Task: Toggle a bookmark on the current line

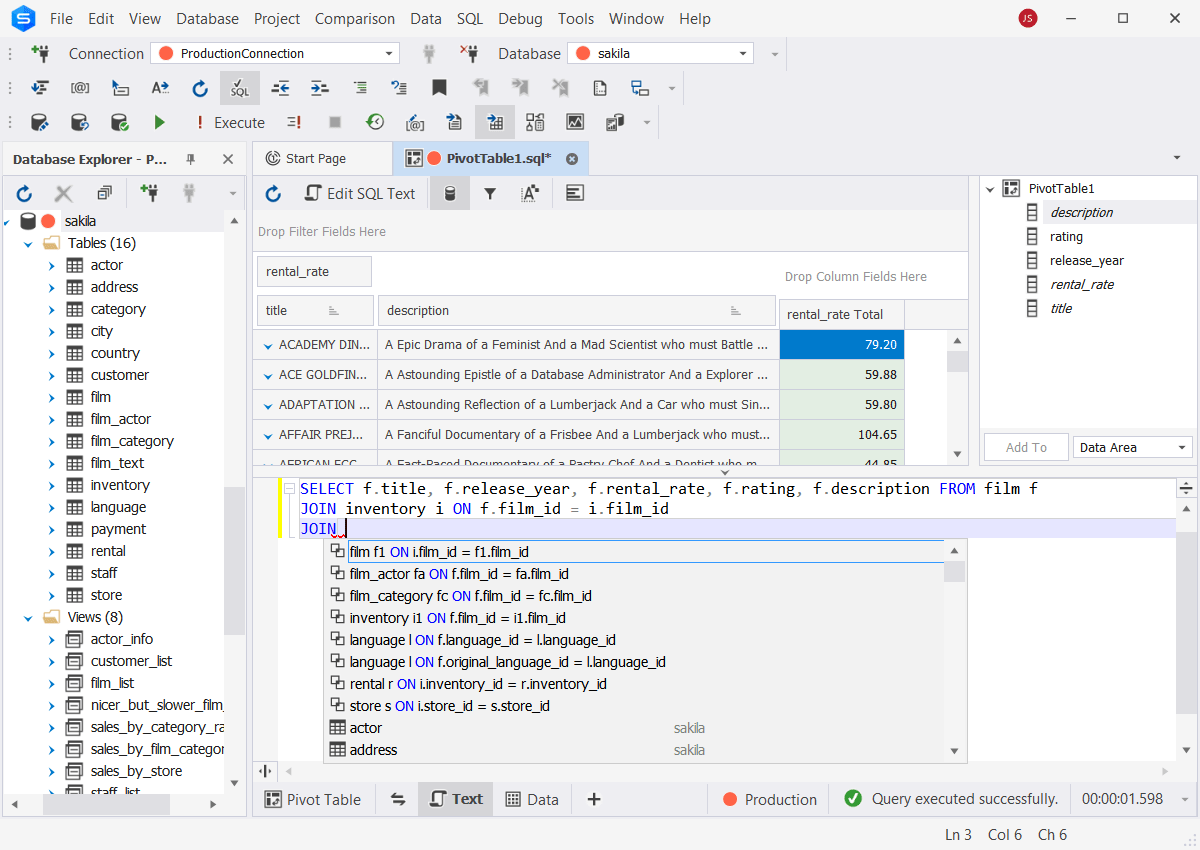Action: click(x=439, y=88)
